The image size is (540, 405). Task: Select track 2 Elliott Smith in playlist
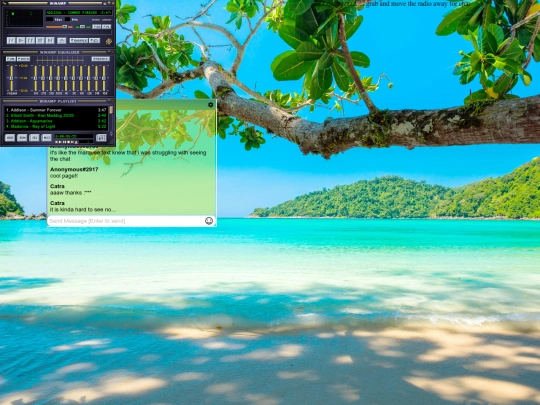tap(56, 115)
